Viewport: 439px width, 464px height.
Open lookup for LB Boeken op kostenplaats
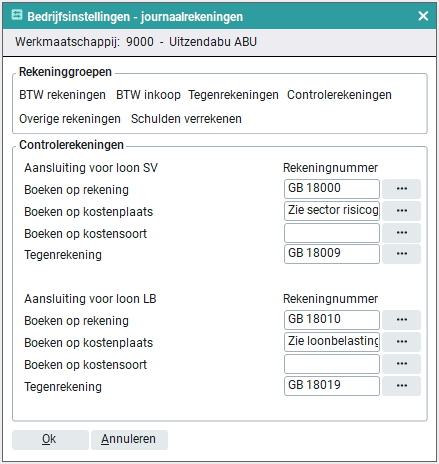click(x=401, y=342)
